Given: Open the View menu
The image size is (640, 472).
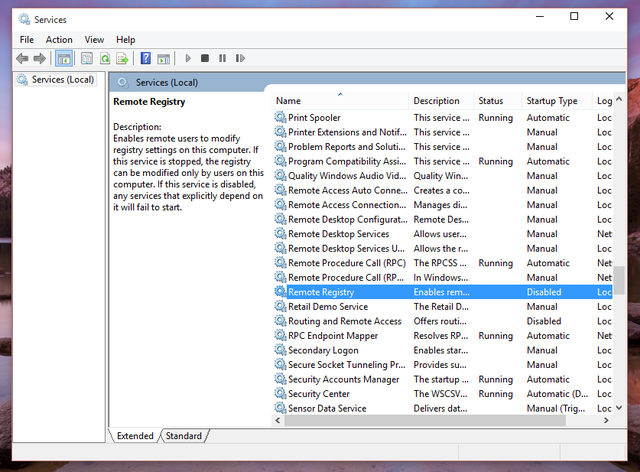Looking at the screenshot, I should [94, 40].
